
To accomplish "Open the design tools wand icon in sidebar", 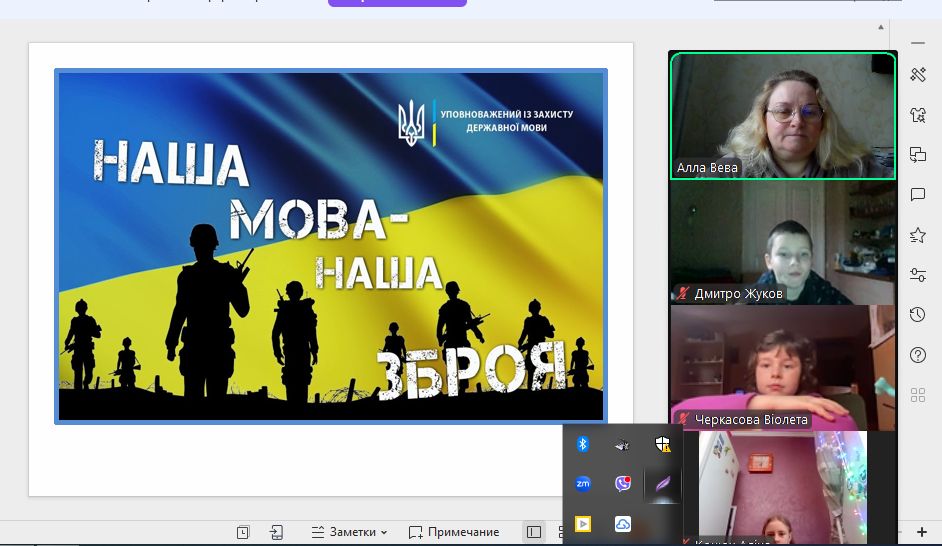I will pyautogui.click(x=918, y=75).
